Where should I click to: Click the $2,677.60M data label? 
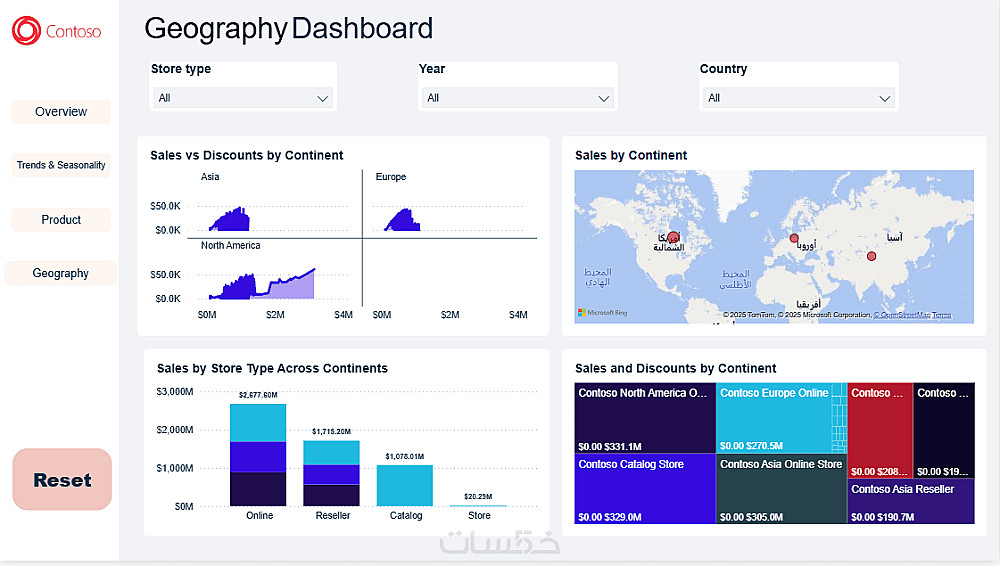[x=258, y=395]
